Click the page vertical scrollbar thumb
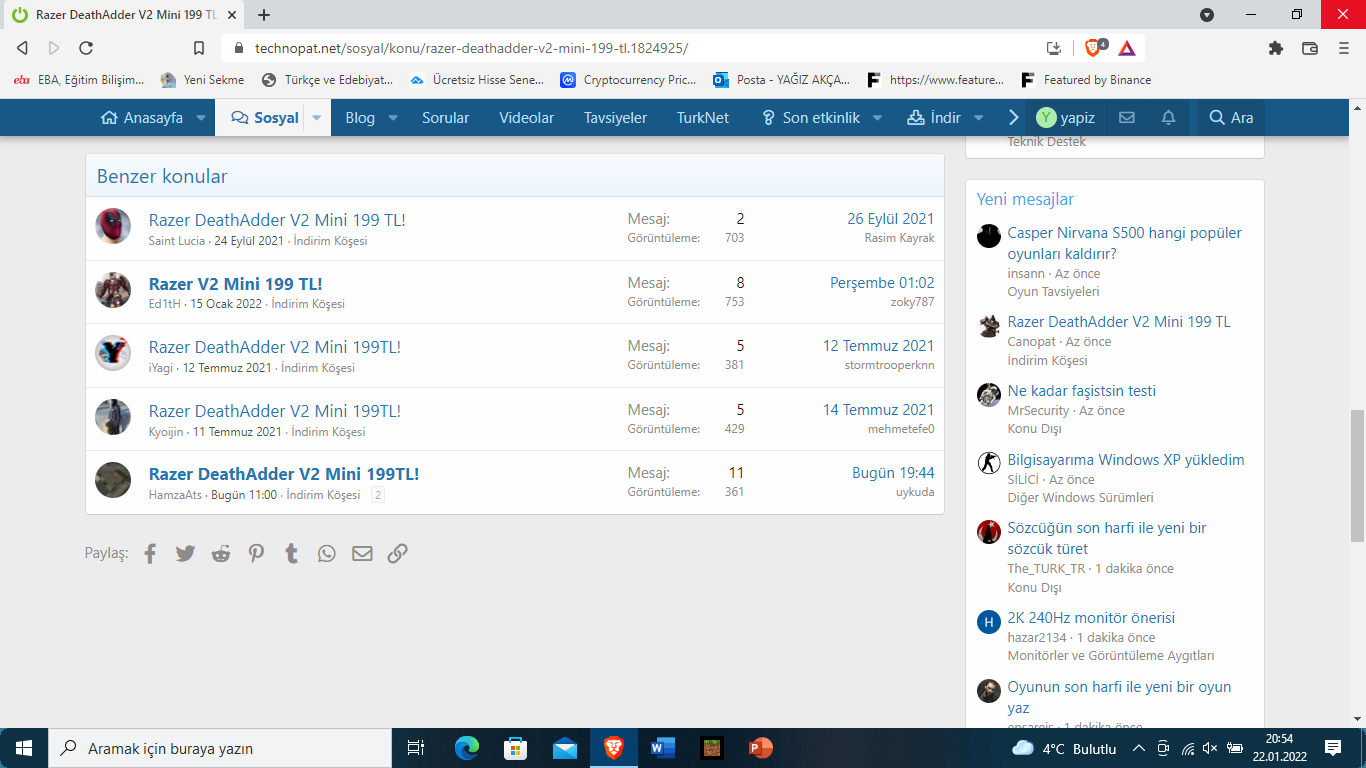This screenshot has width=1366, height=768. point(1357,475)
